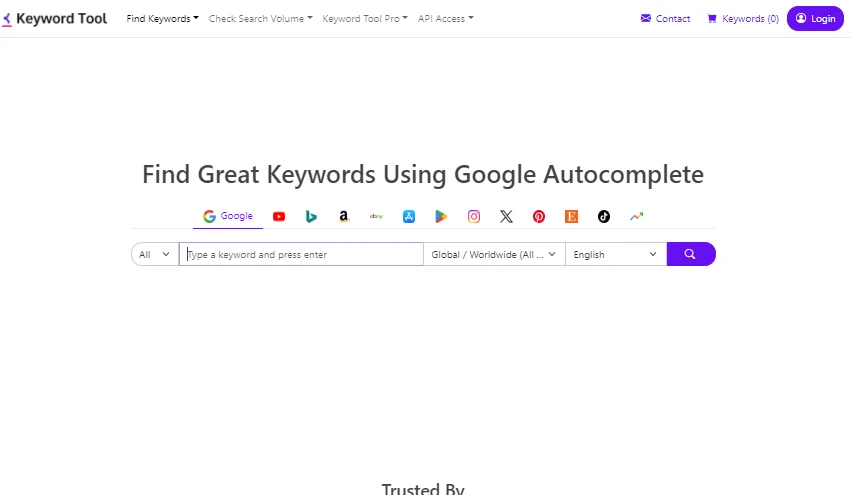850x495 pixels.
Task: Open the App Store keyword tab
Action: click(409, 217)
